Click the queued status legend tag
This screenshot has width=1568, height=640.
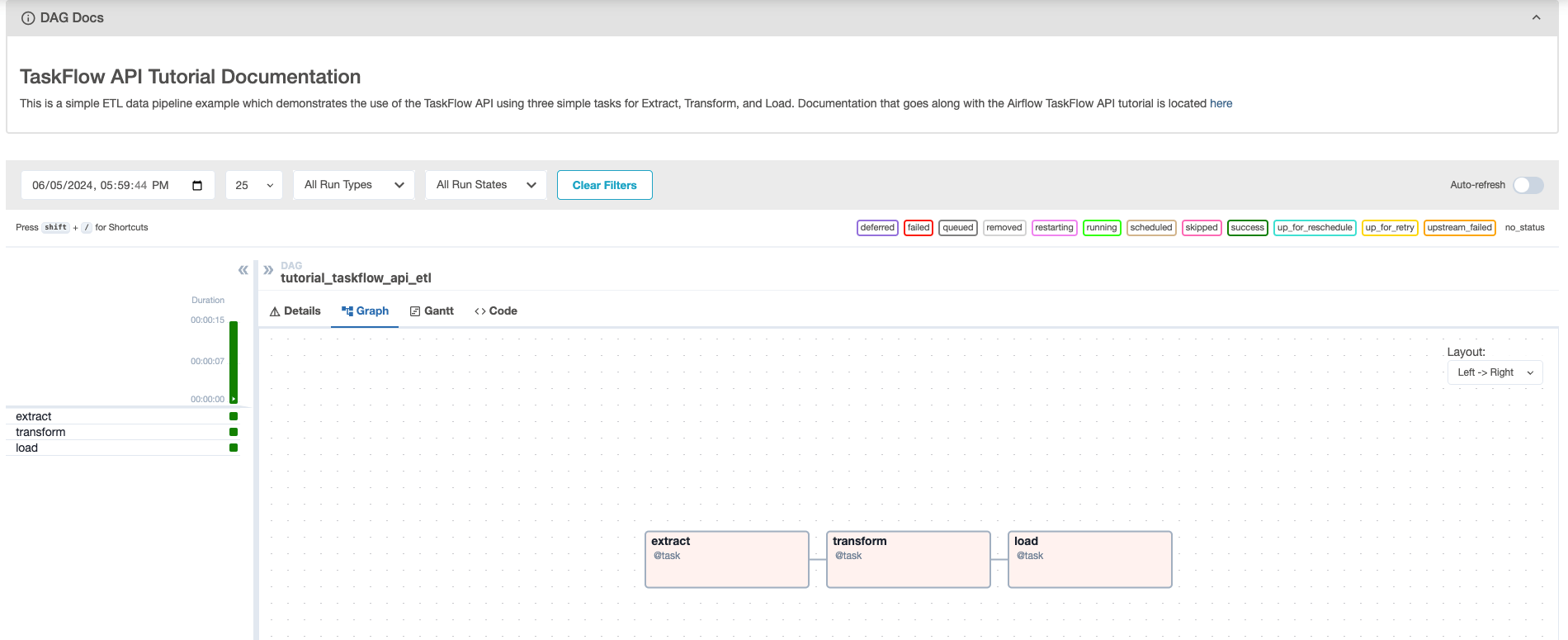pyautogui.click(x=958, y=228)
